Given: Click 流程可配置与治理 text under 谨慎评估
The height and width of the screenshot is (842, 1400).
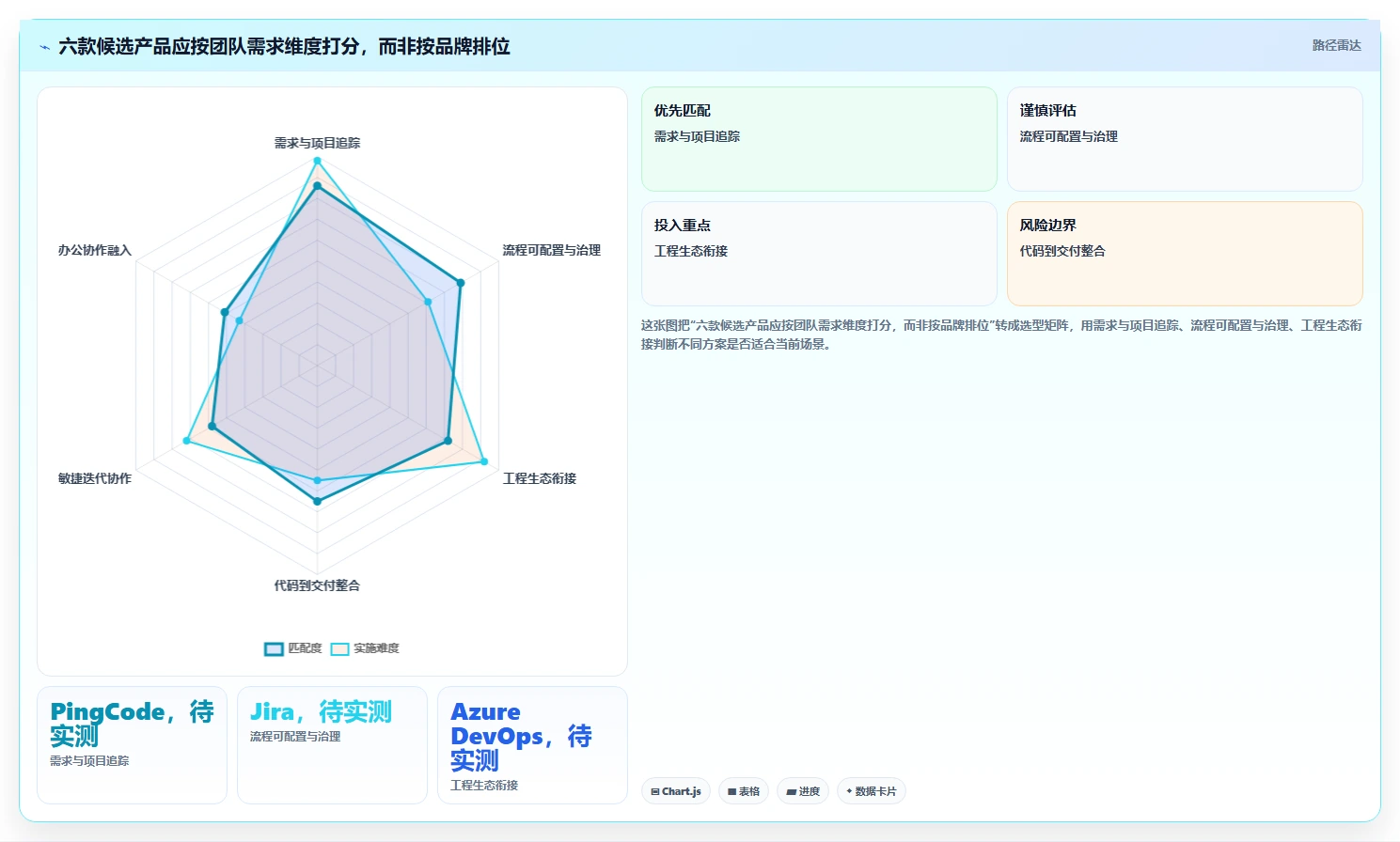Looking at the screenshot, I should pyautogui.click(x=1068, y=136).
